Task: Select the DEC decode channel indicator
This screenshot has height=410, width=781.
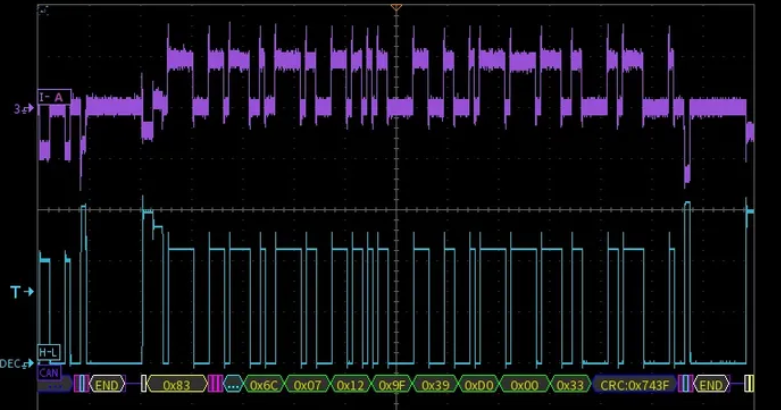Action: [17, 362]
